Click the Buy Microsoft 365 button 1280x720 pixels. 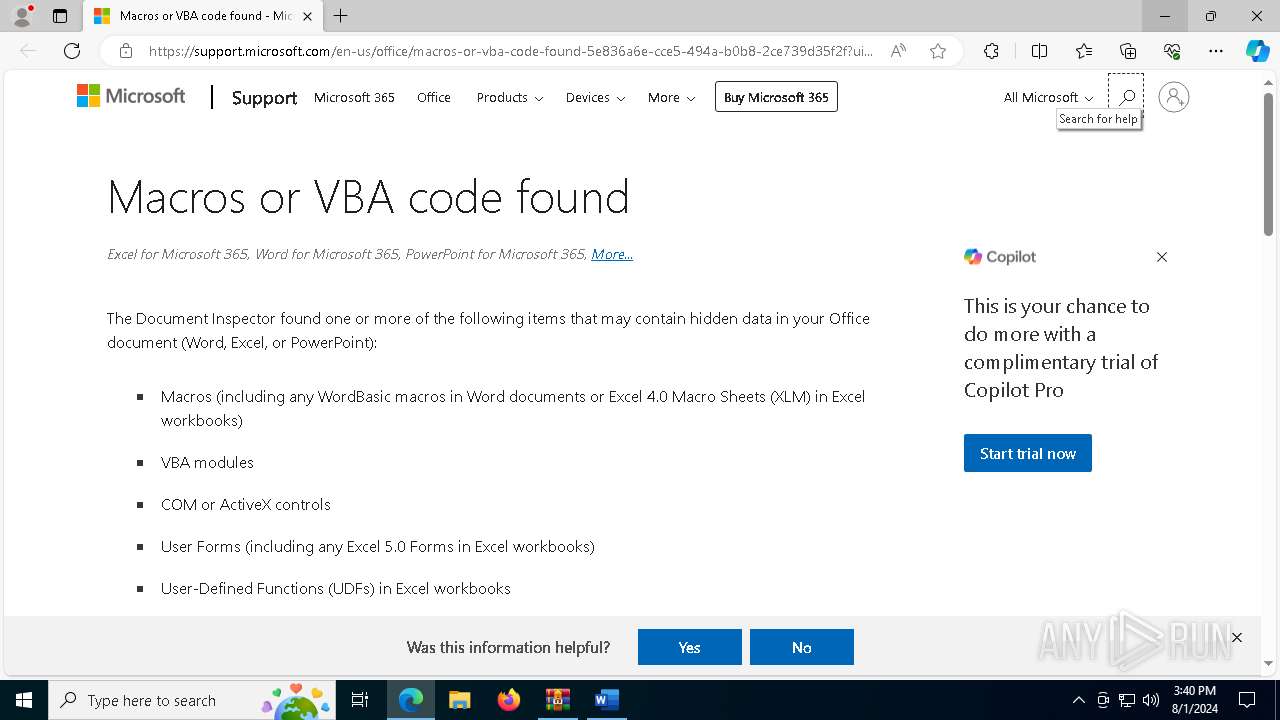point(776,97)
